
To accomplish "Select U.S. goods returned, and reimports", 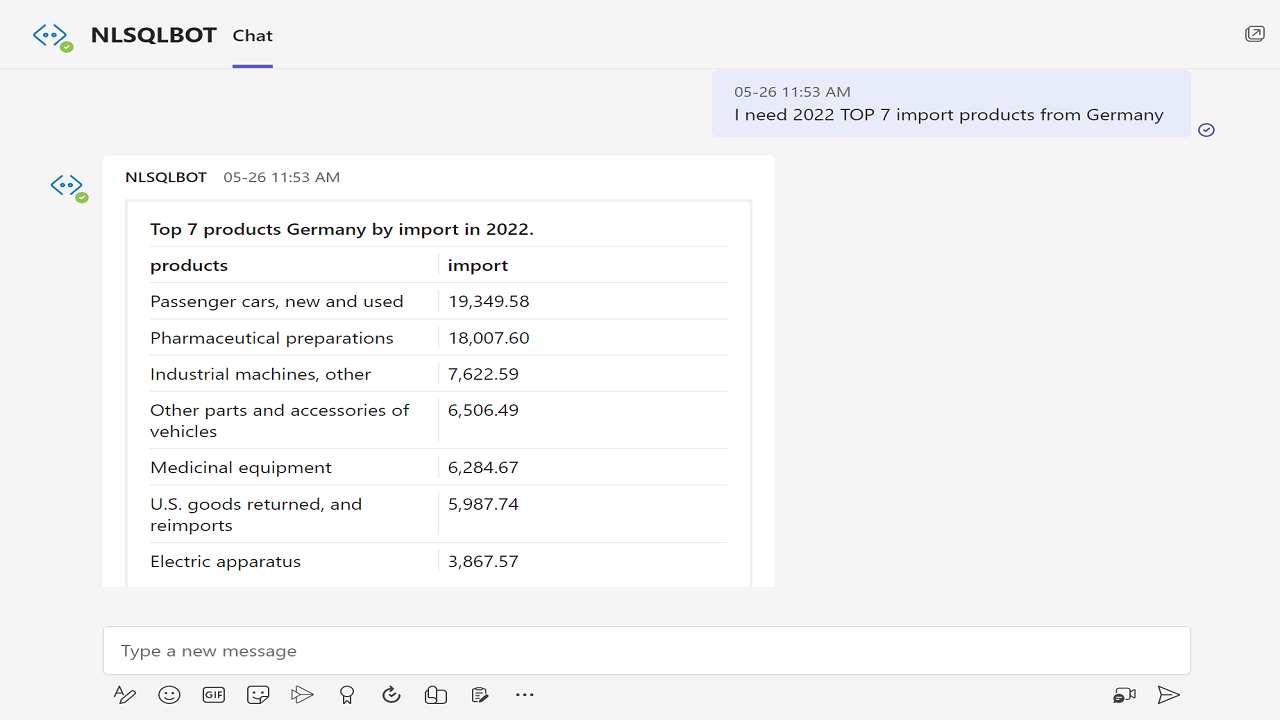I will click(256, 515).
